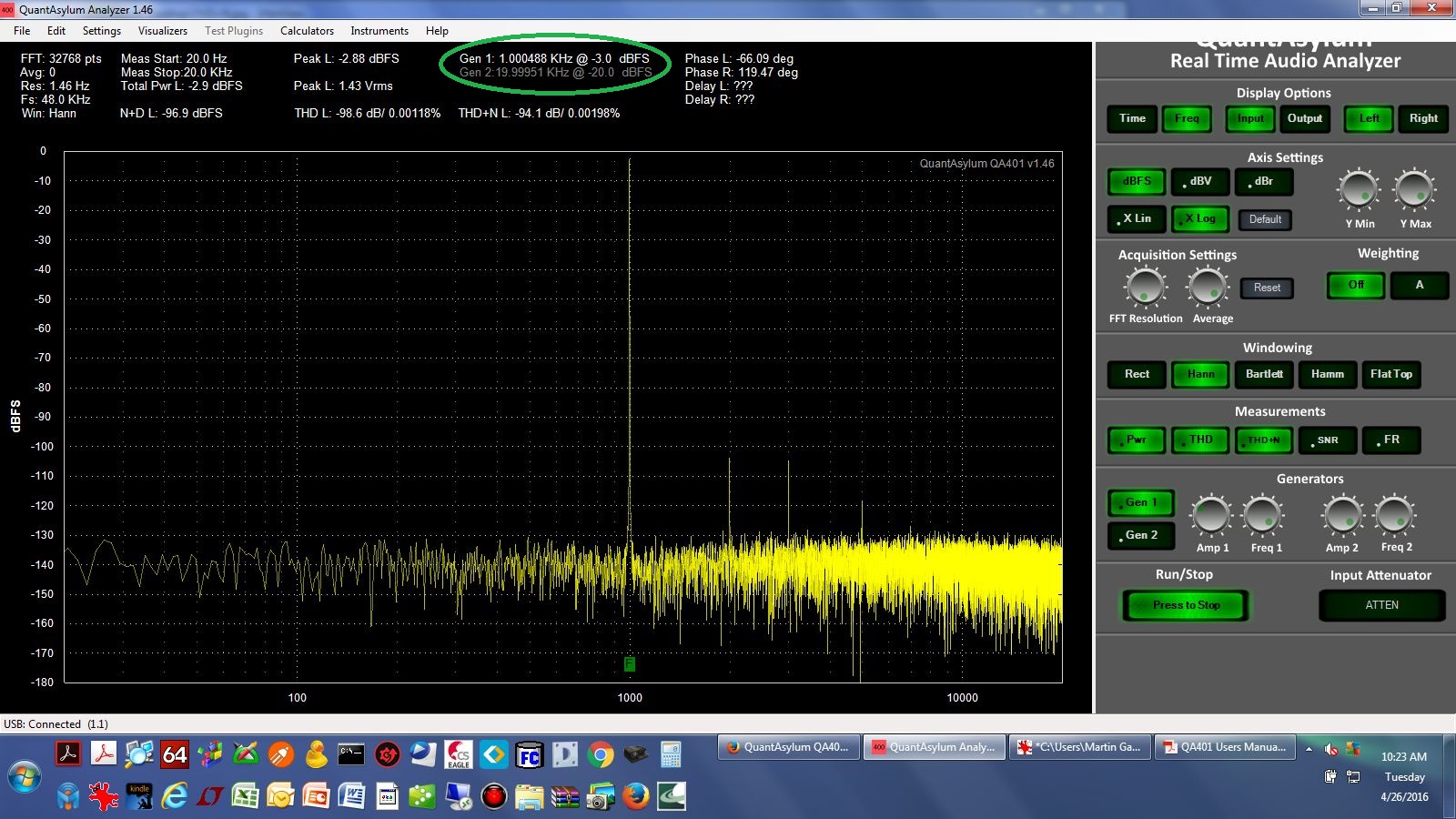Toggle generator Gen 1
The height and width of the screenshot is (819, 1456).
click(1141, 502)
